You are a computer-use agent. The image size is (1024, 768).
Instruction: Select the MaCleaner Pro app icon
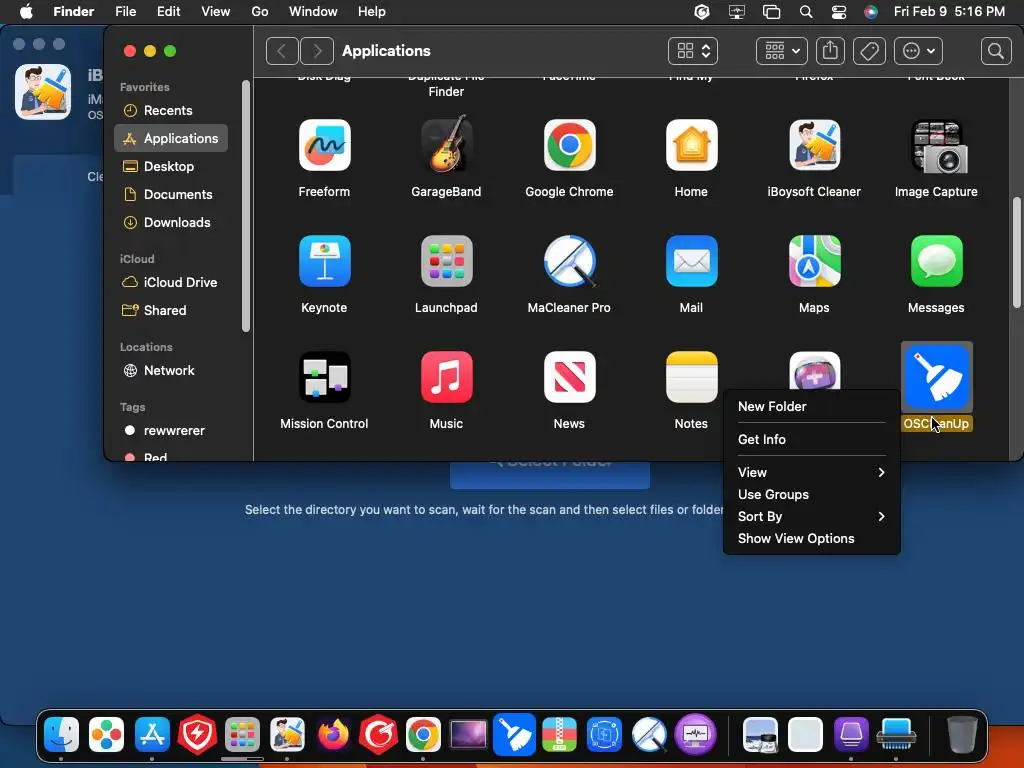coord(569,261)
